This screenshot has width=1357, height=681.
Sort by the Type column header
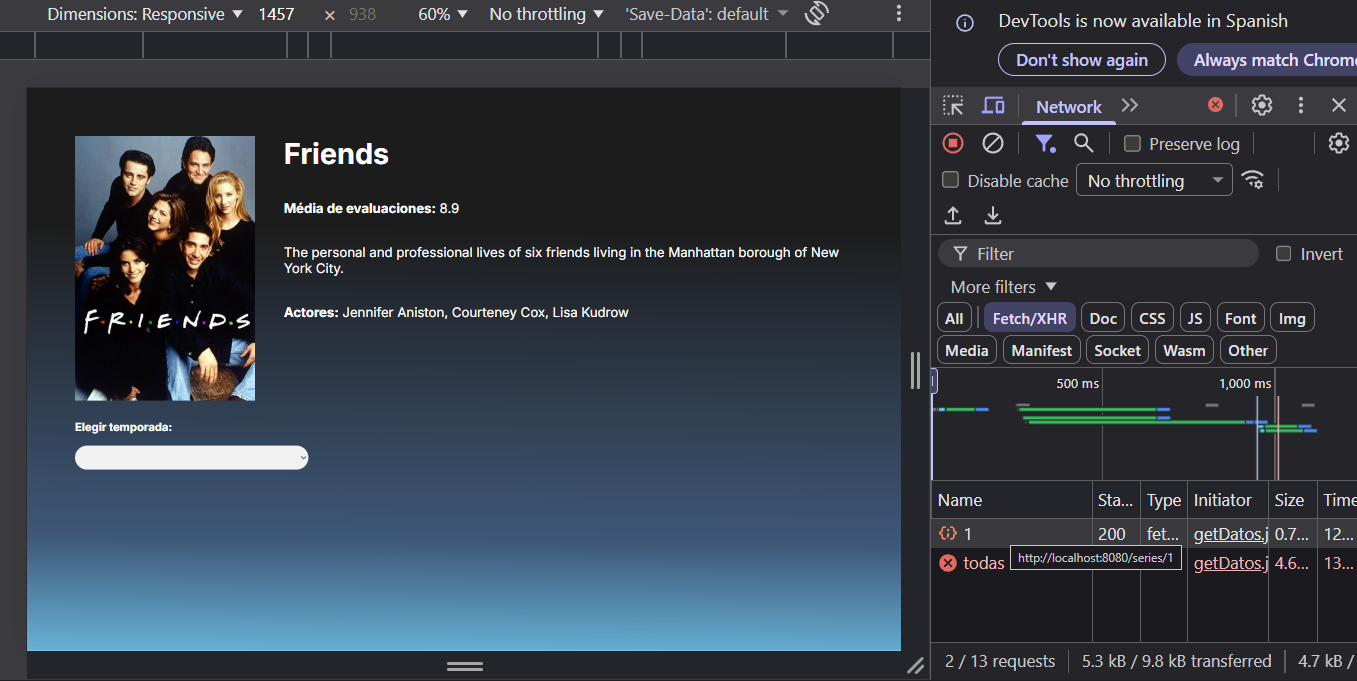(x=1163, y=500)
